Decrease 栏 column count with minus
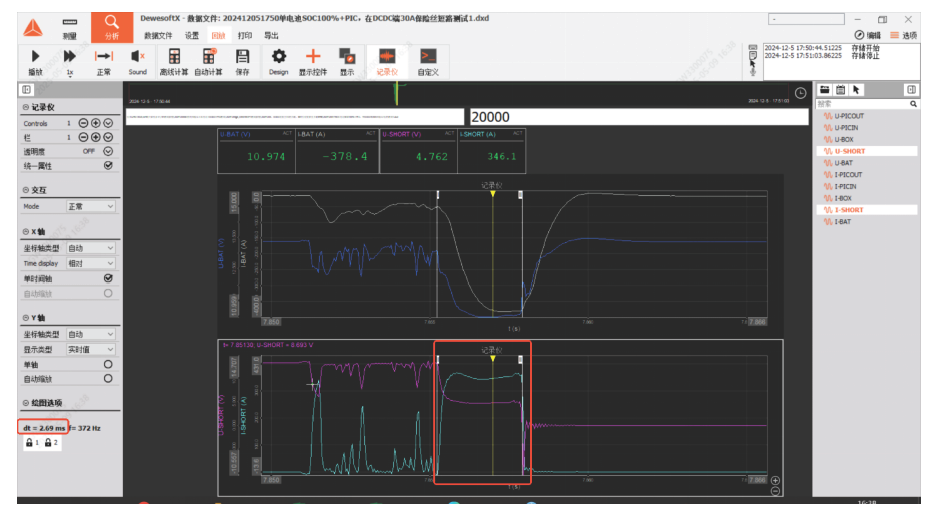Screen dimensions: 936x516 [83, 137]
